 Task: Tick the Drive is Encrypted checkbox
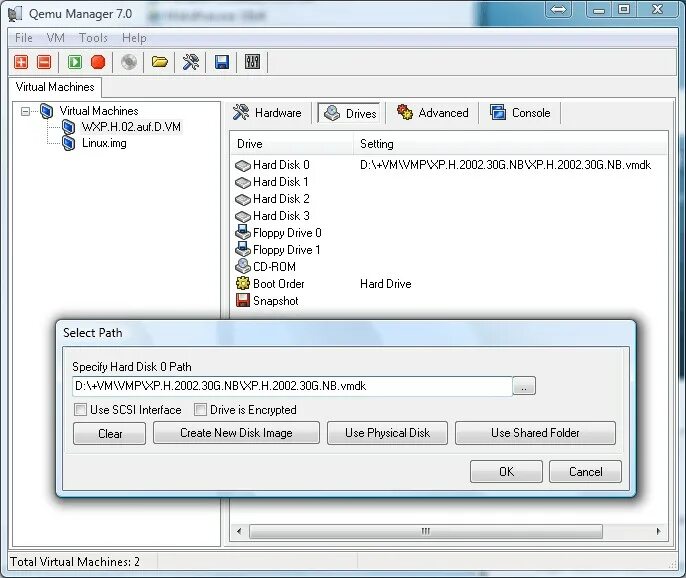(200, 410)
